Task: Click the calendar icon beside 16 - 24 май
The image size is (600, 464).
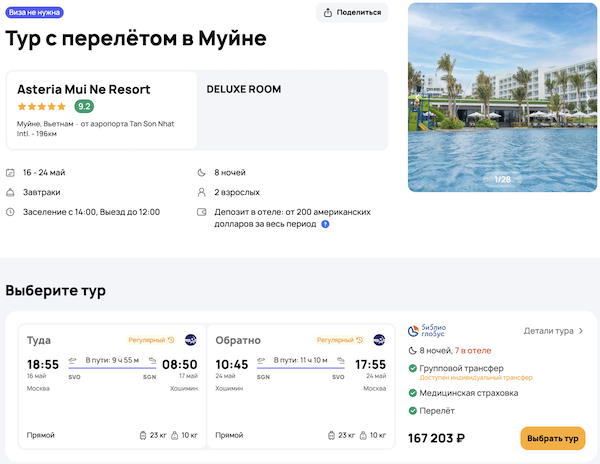Action: click(x=10, y=173)
